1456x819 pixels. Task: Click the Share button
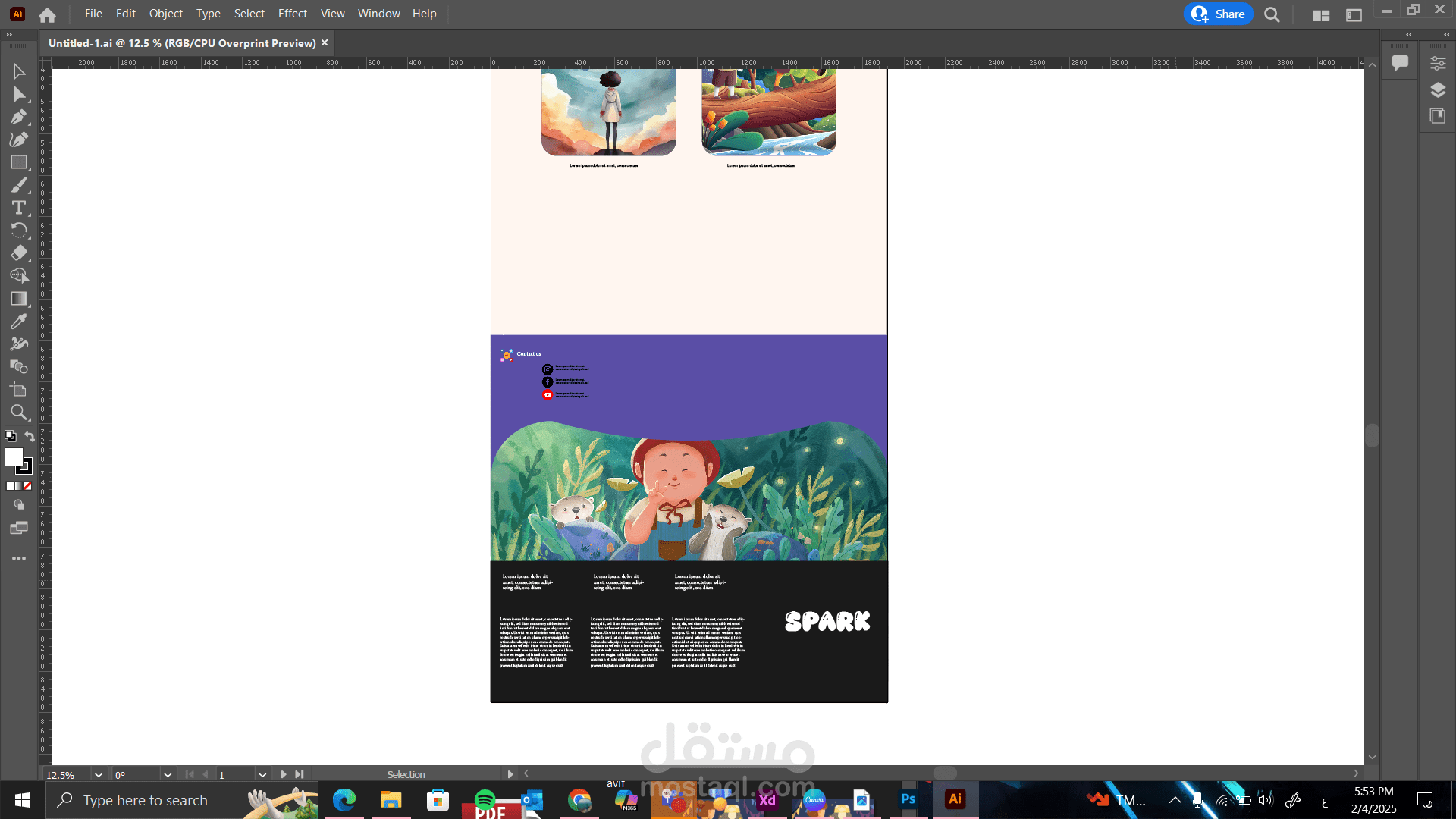coord(1219,14)
